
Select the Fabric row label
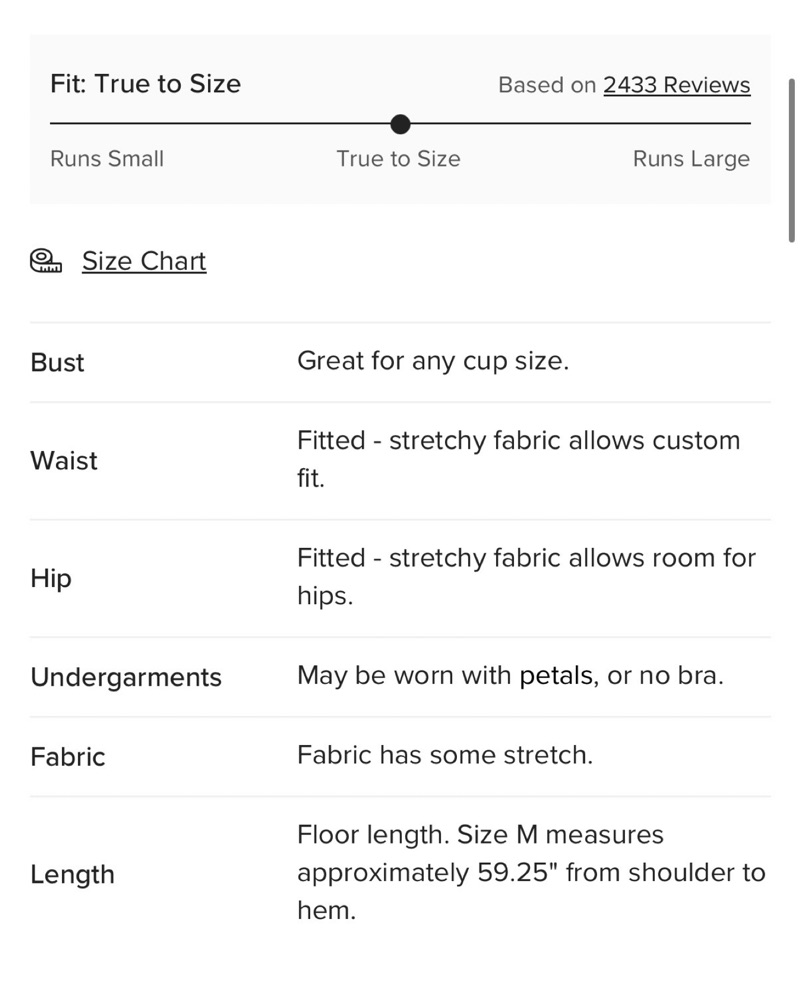click(68, 757)
